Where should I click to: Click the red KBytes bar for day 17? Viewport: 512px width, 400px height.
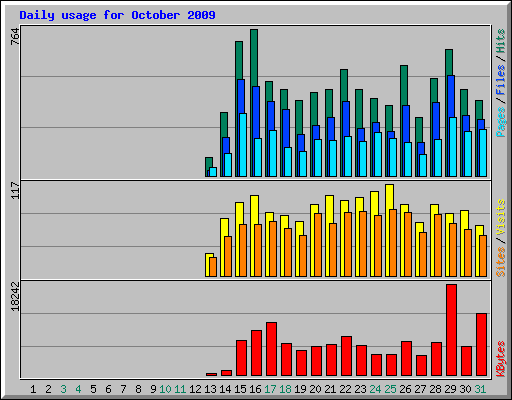pos(272,349)
